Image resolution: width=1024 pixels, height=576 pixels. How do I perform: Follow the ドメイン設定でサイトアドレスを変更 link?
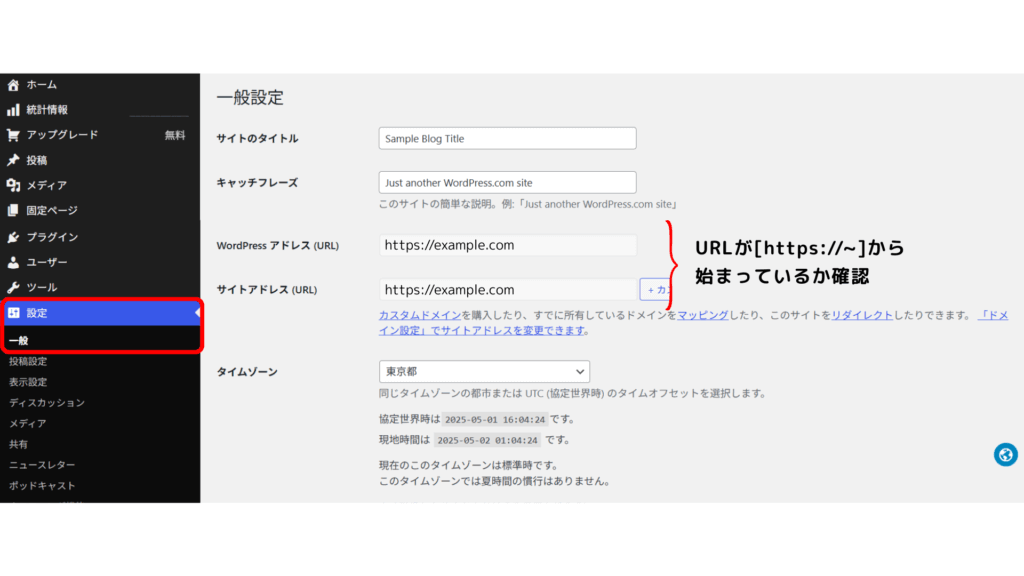[481, 330]
